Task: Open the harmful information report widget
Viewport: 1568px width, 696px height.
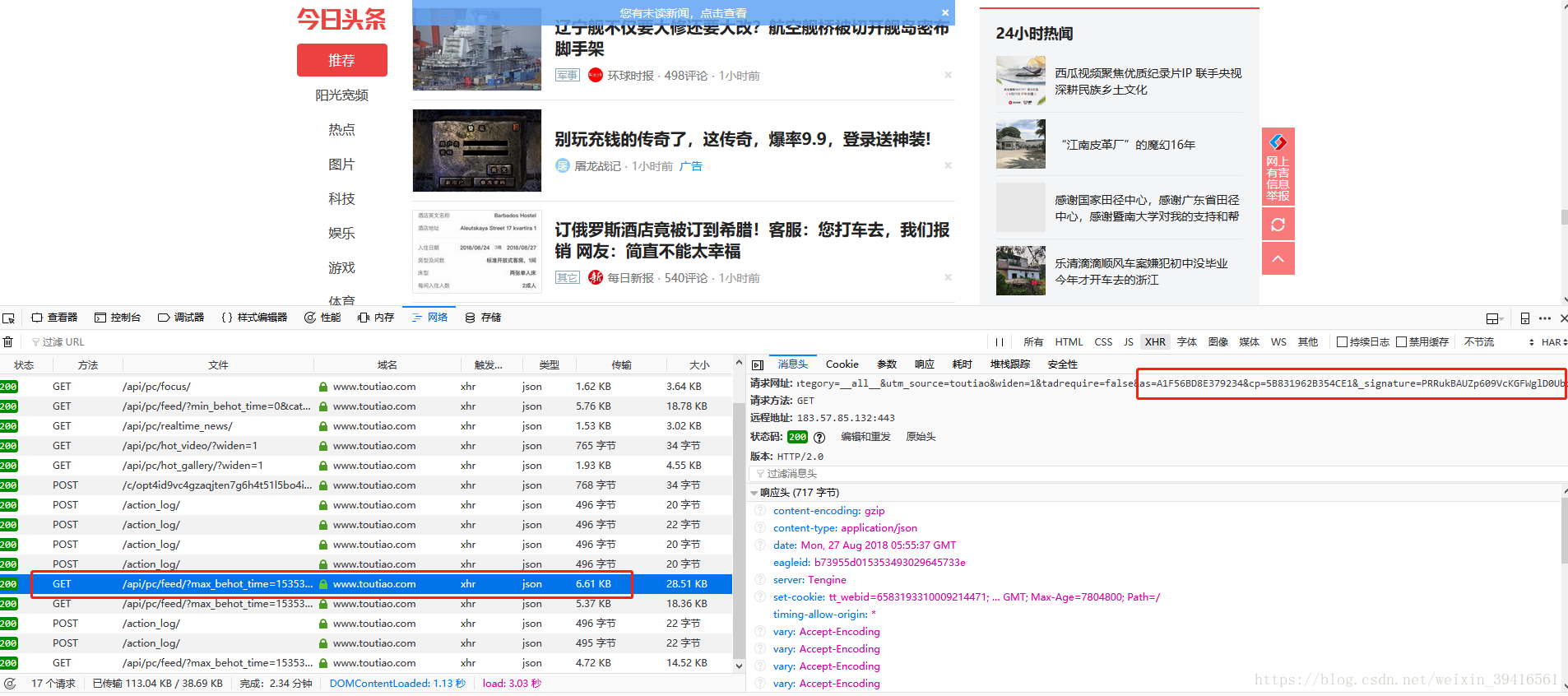Action: tap(1278, 166)
